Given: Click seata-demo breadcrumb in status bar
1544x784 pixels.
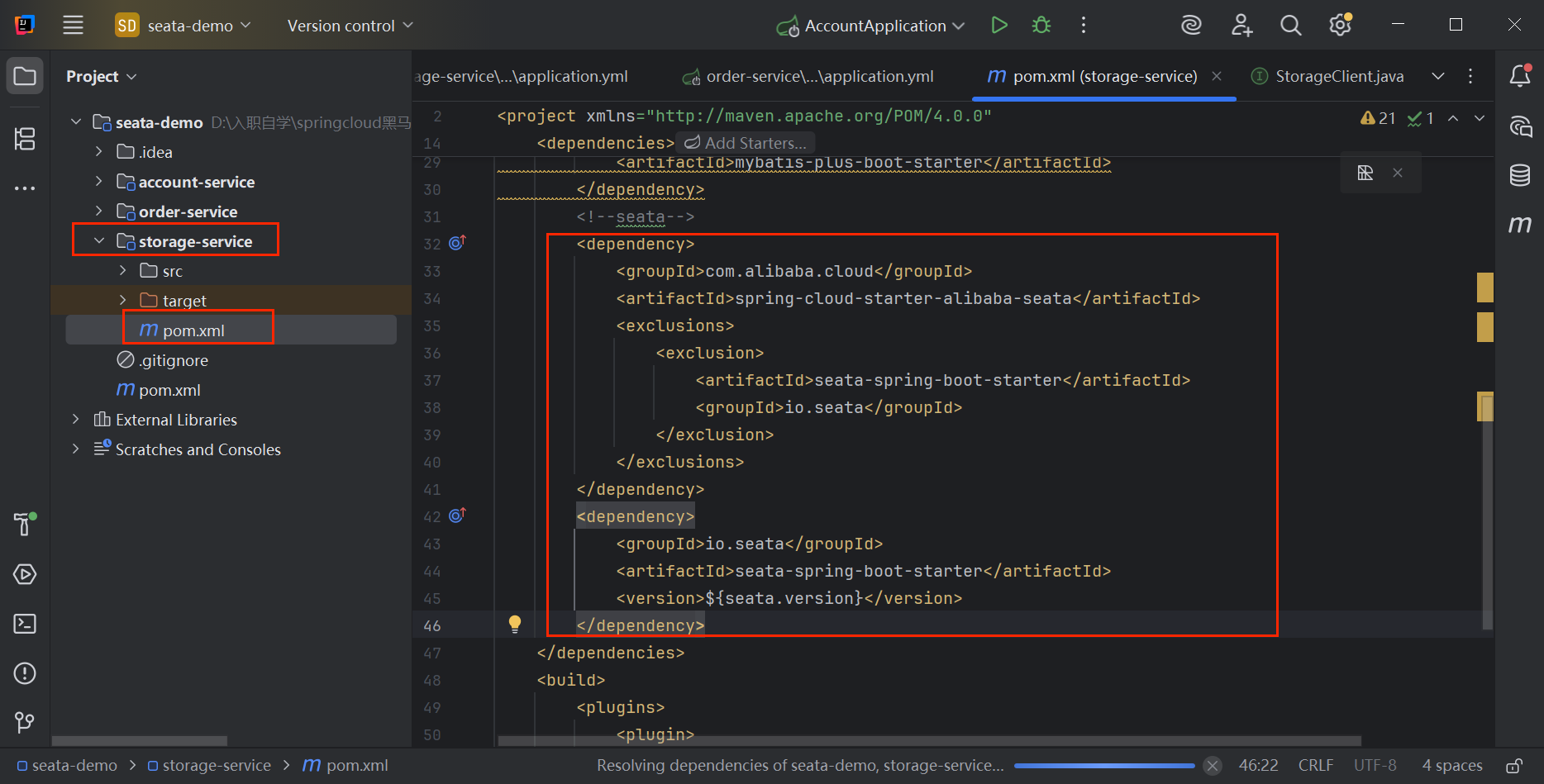Looking at the screenshot, I should (67, 766).
